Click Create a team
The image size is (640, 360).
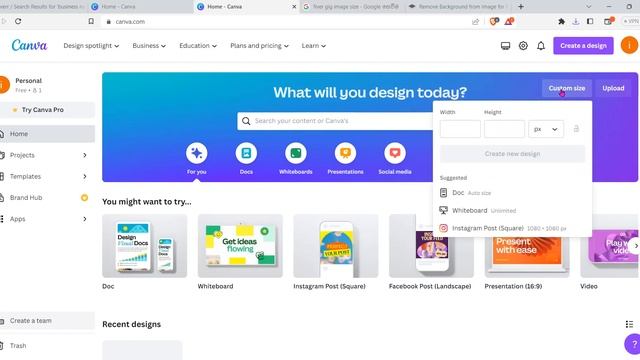click(47, 321)
